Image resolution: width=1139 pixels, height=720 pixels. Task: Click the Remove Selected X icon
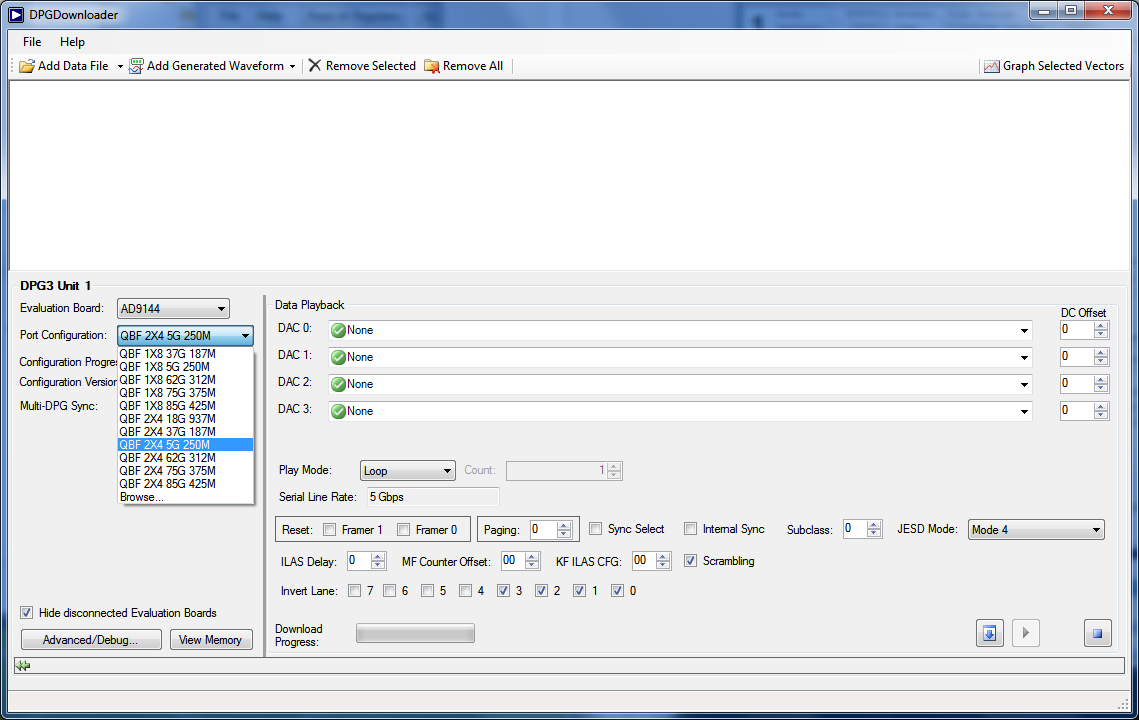pyautogui.click(x=315, y=66)
